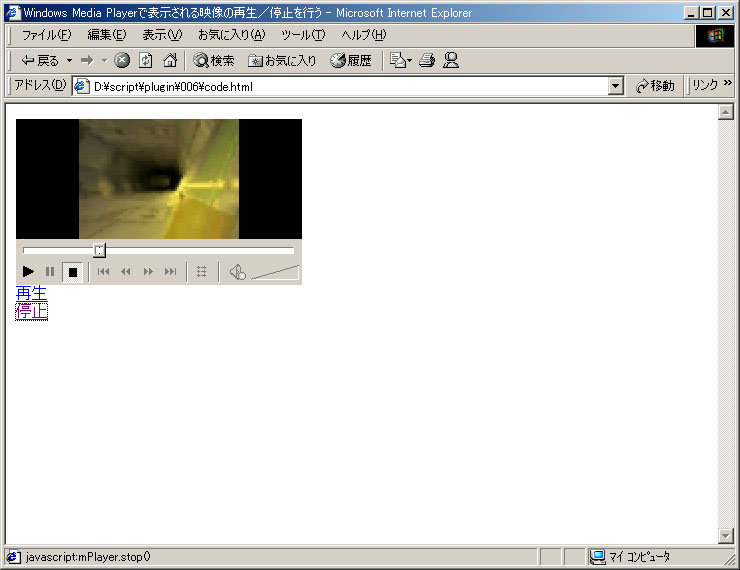Click the scrollbar up arrow
This screenshot has height=570, width=740.
725,112
